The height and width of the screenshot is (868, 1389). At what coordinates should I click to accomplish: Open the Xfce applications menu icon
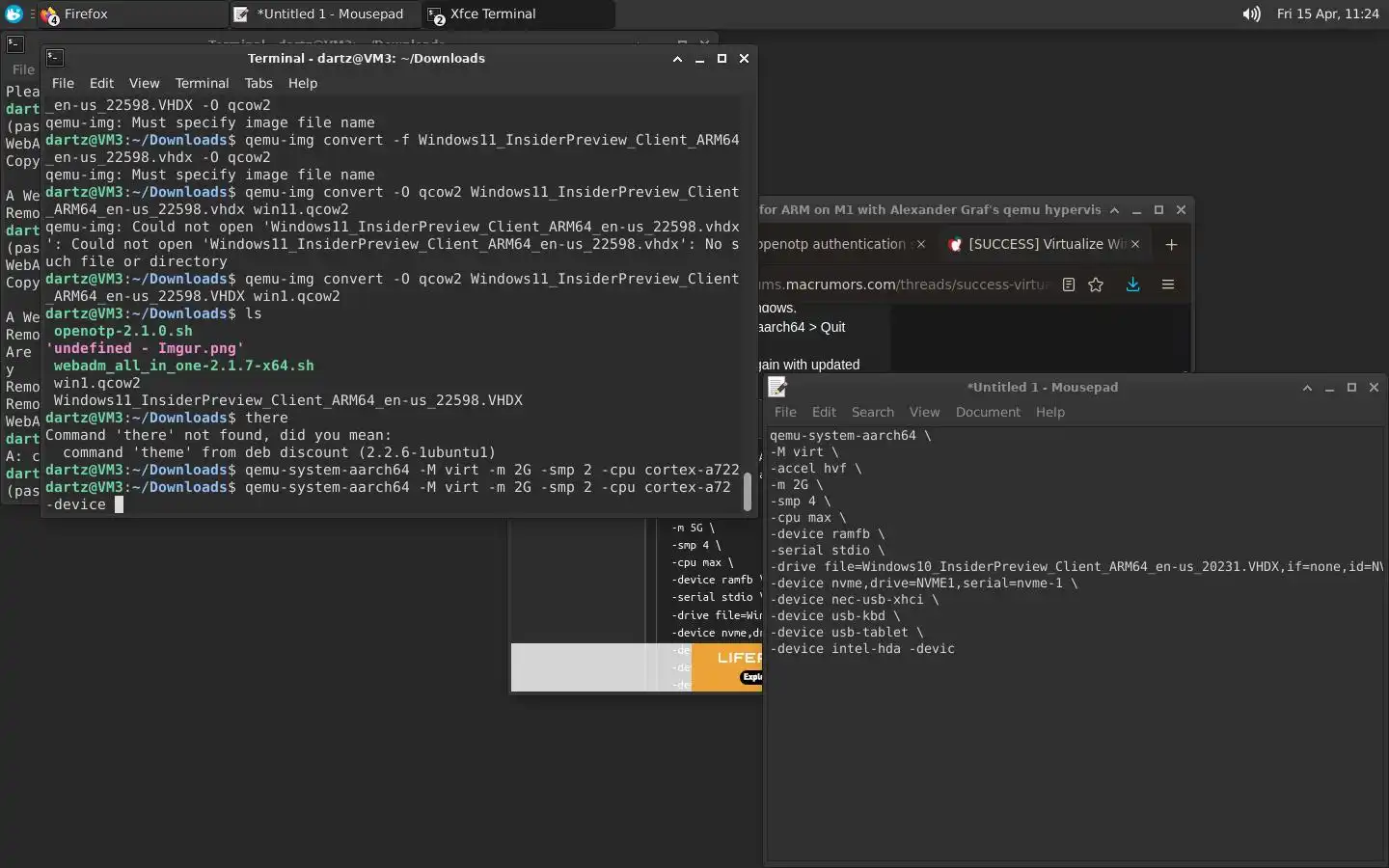(14, 14)
